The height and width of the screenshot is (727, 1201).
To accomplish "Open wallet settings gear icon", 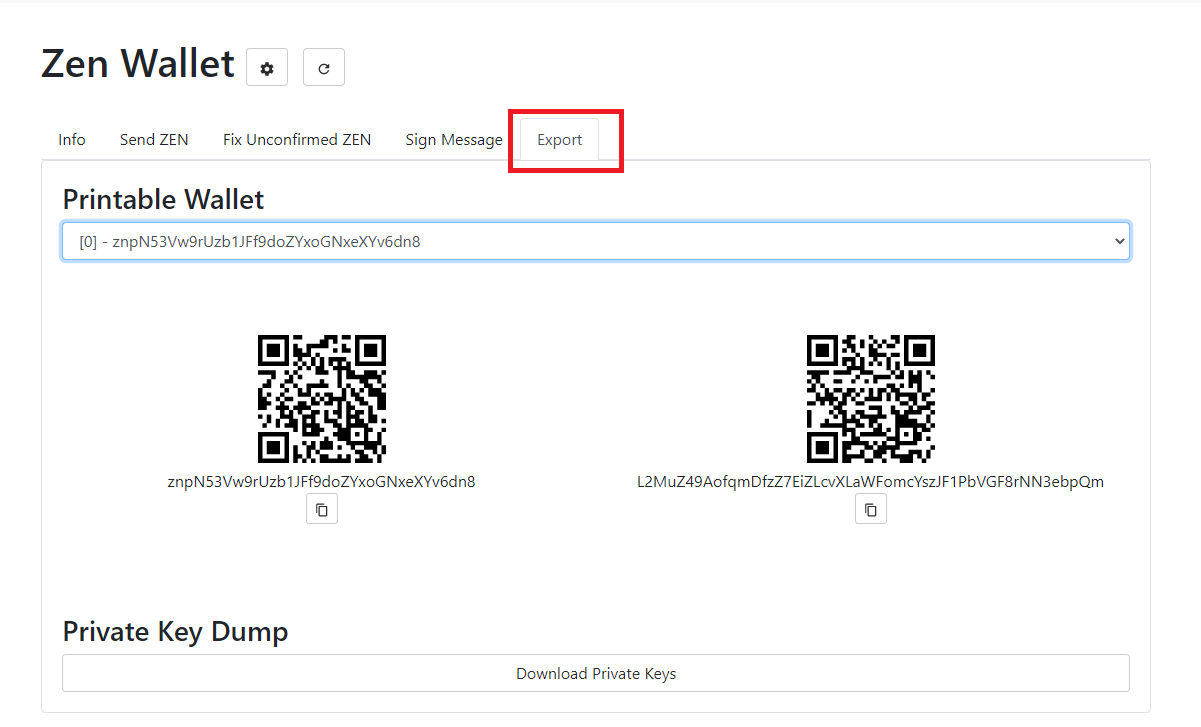I will [267, 68].
